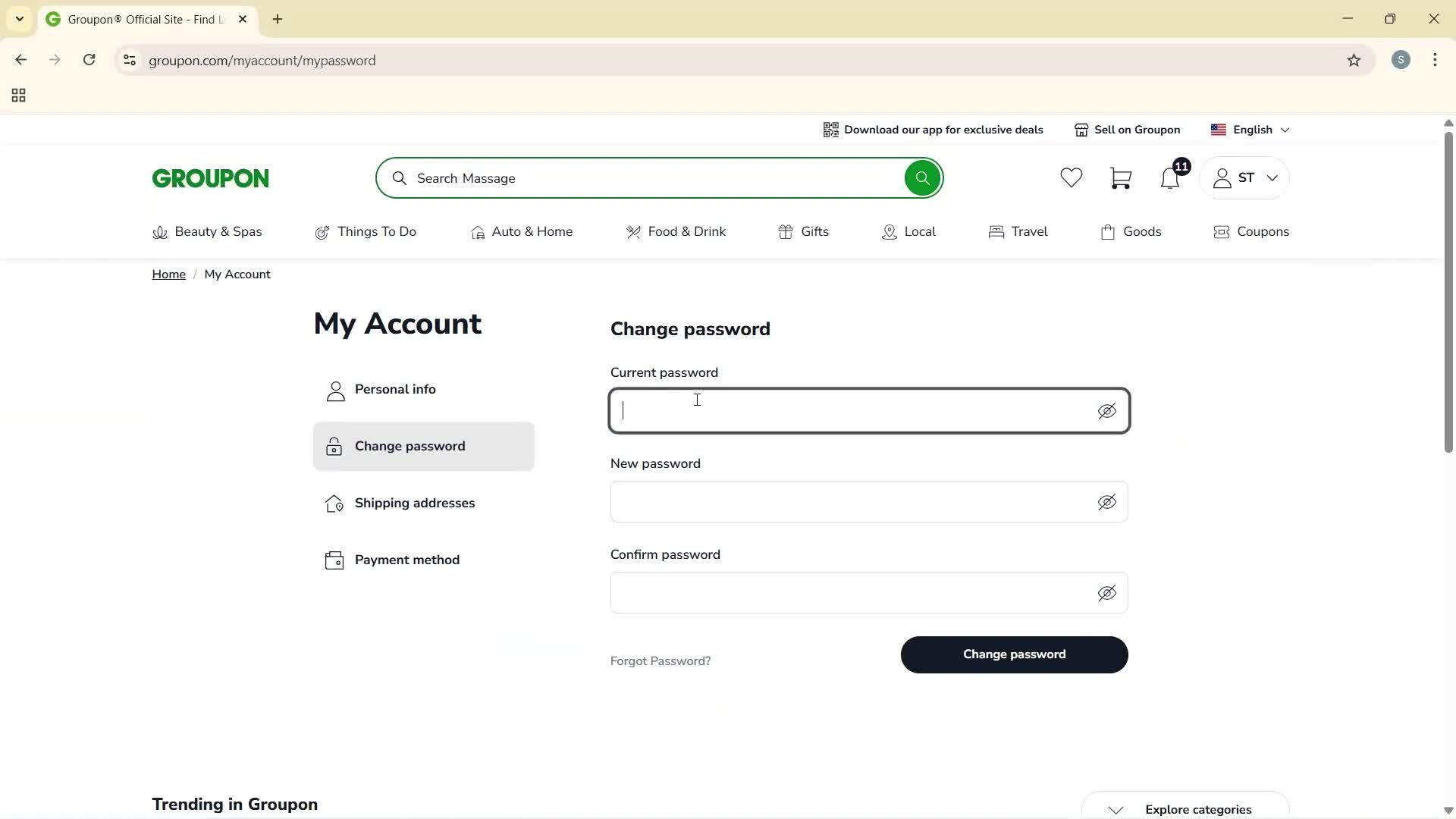Click the Payment method wallet icon
This screenshot has width=1456, height=819.
tap(334, 560)
